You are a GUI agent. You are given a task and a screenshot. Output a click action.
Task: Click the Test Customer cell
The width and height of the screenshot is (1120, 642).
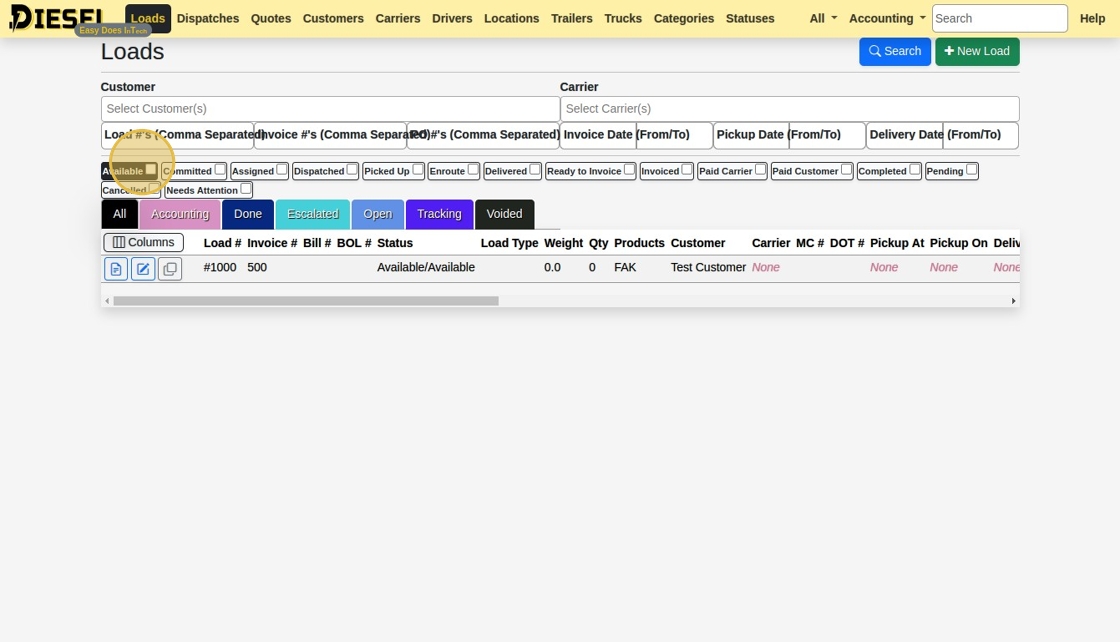(708, 267)
